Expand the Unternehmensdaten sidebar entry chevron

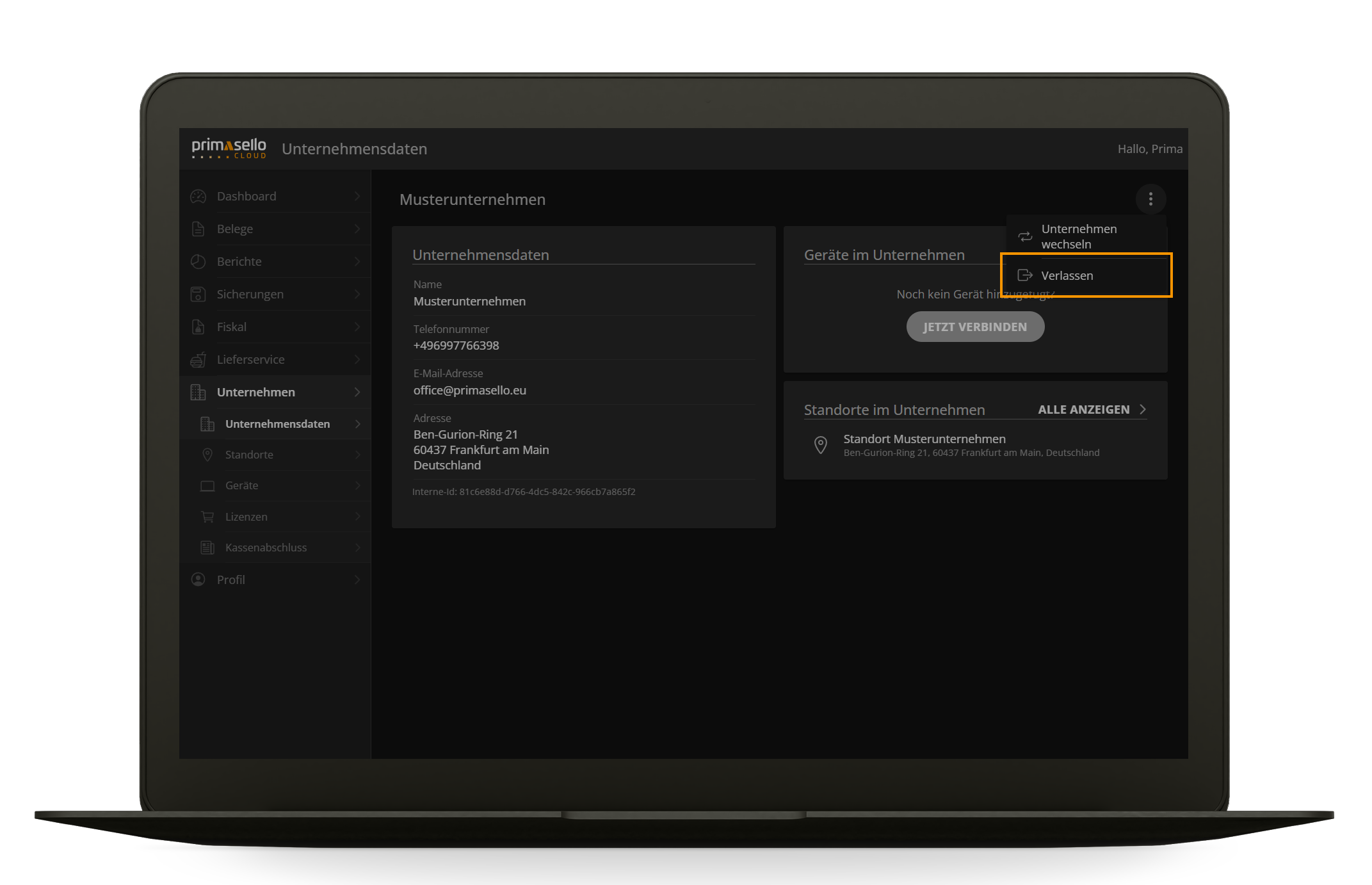tap(357, 423)
